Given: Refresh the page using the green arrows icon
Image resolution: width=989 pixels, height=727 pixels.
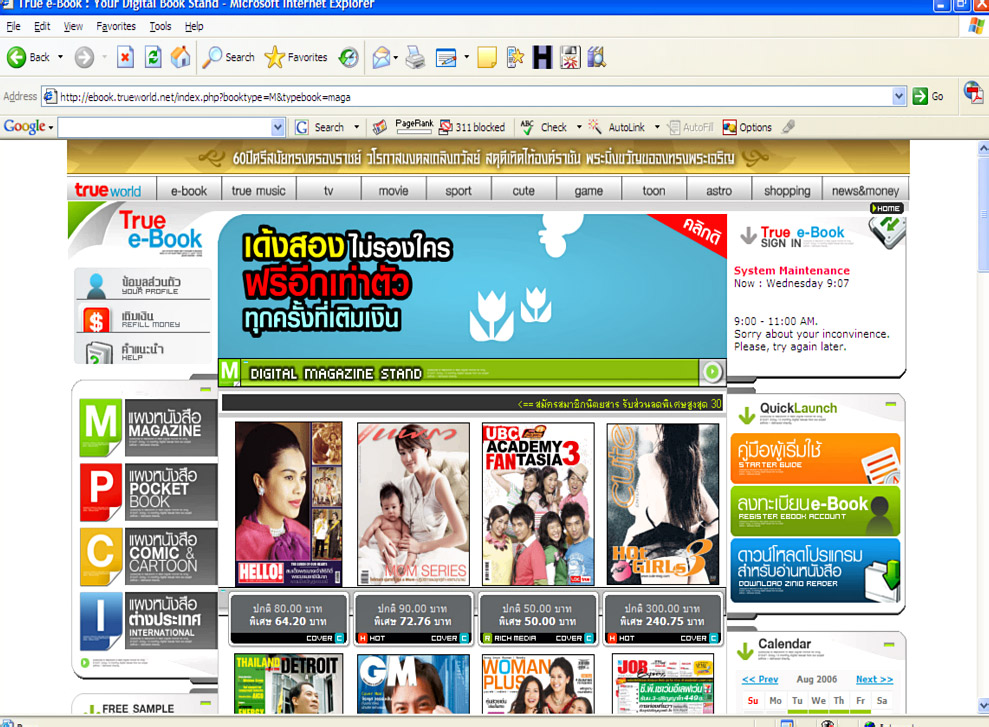Looking at the screenshot, I should (153, 57).
